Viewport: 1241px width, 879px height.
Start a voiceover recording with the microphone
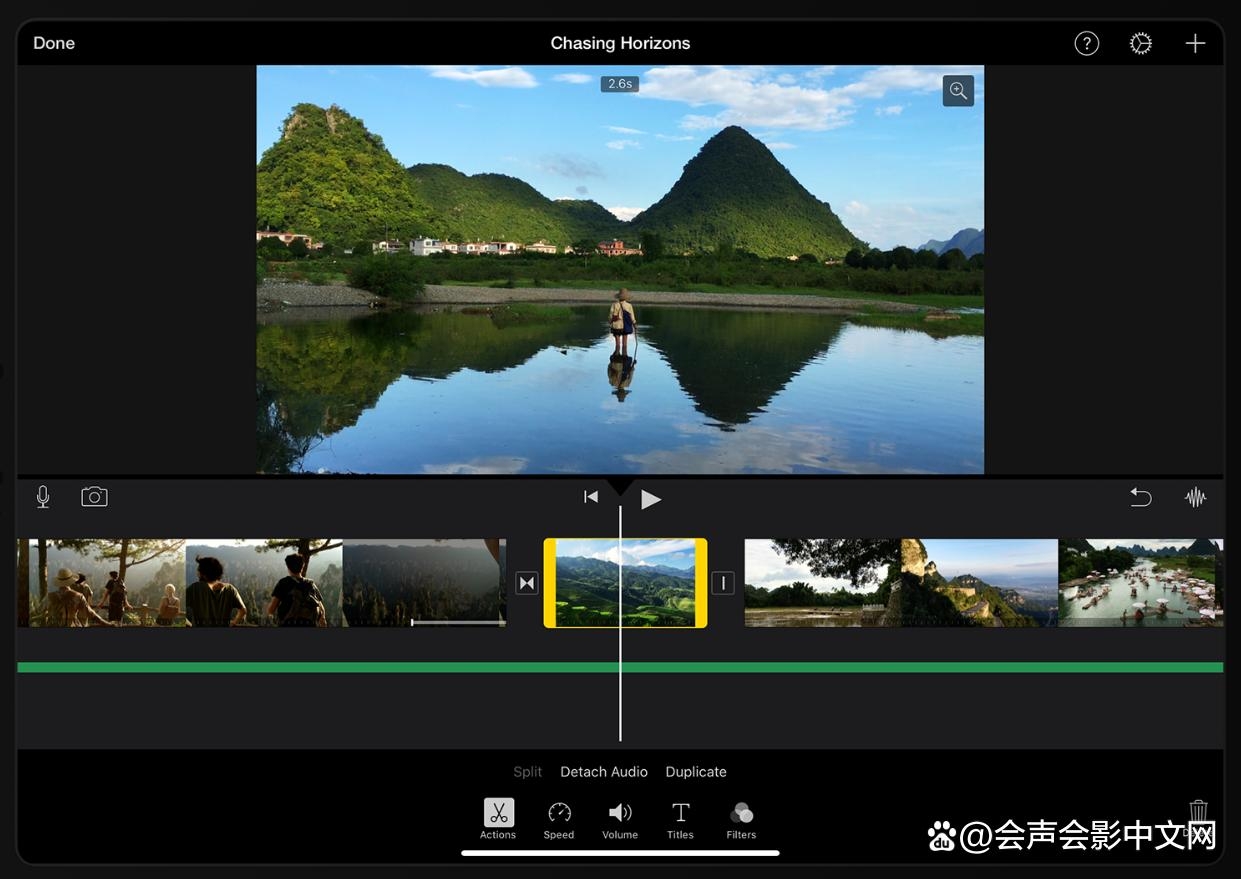pos(42,496)
